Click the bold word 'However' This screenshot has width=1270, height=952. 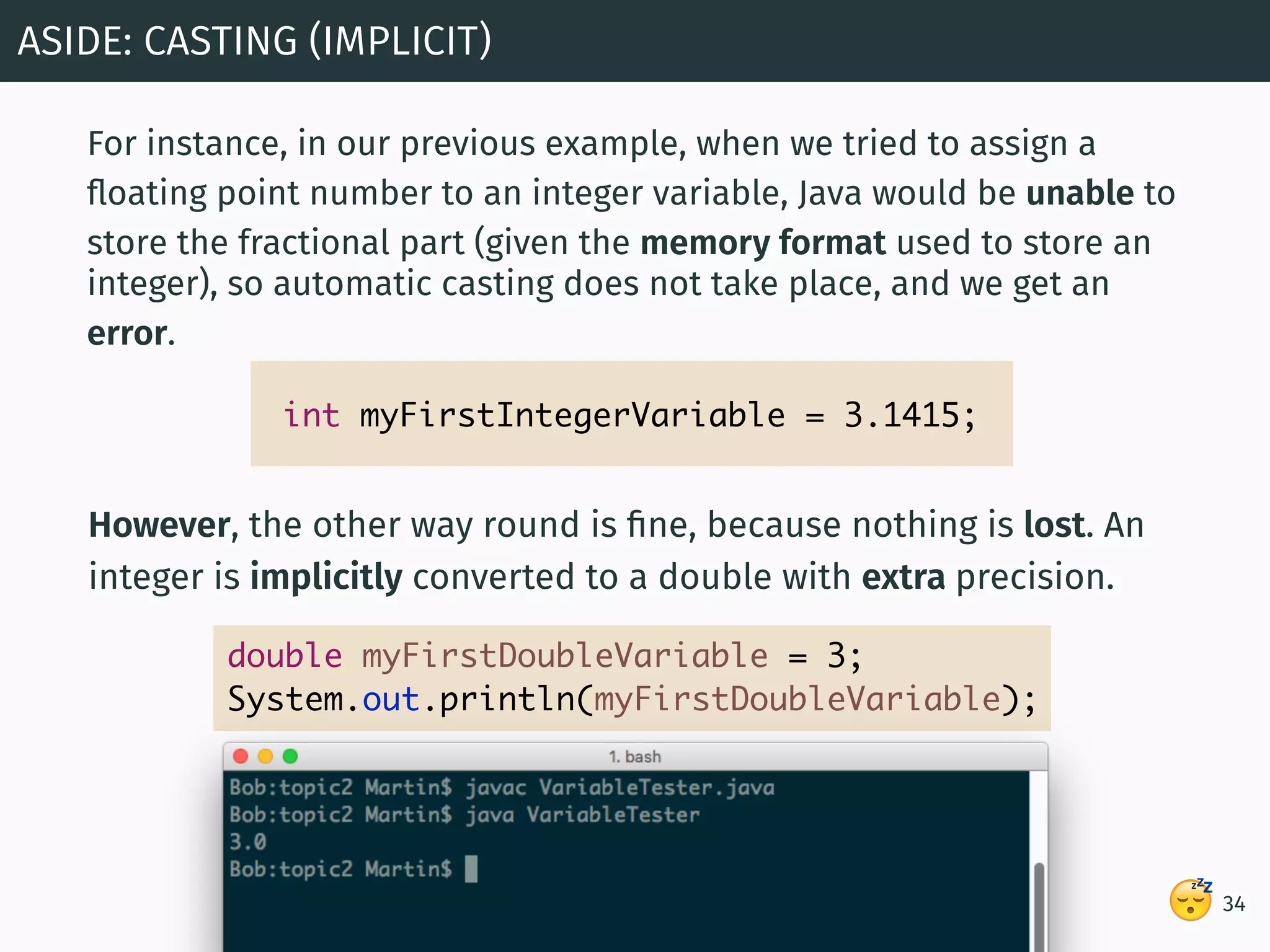click(x=160, y=525)
